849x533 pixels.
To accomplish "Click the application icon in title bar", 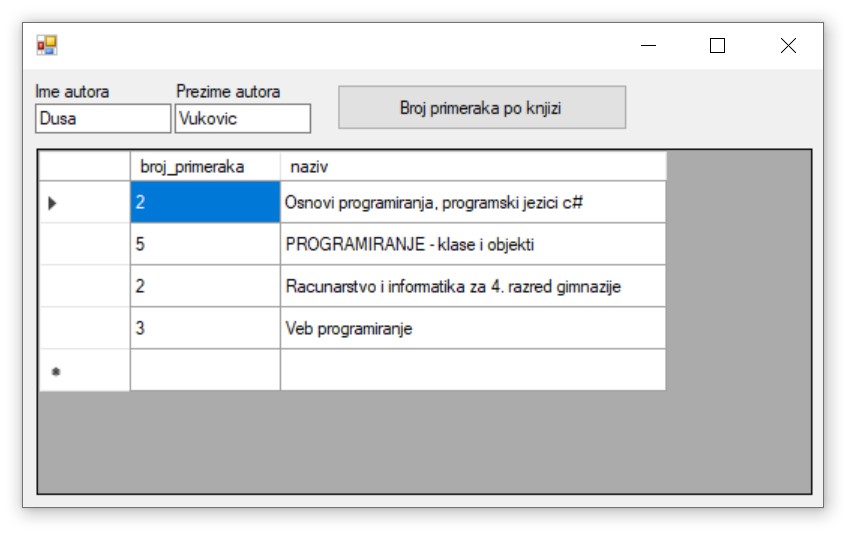I will 47,45.
